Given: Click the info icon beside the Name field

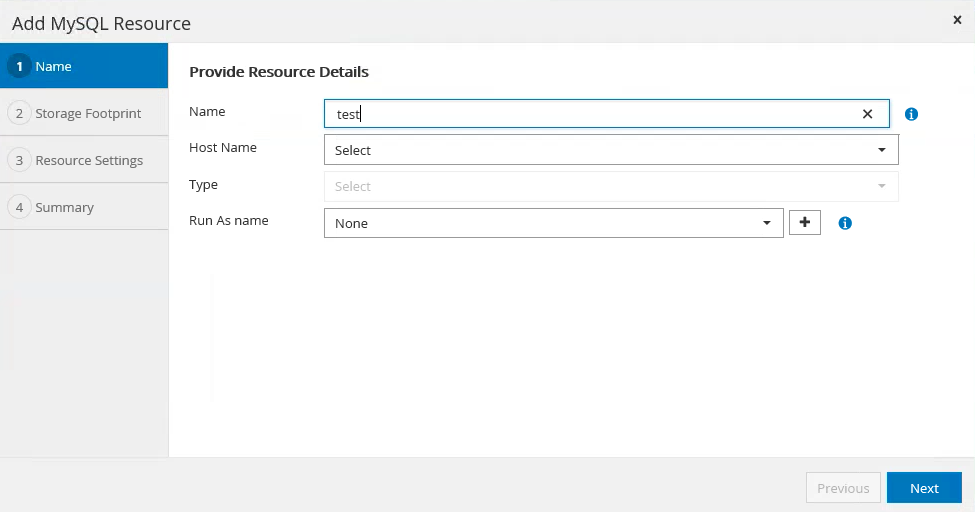Looking at the screenshot, I should click(x=911, y=114).
